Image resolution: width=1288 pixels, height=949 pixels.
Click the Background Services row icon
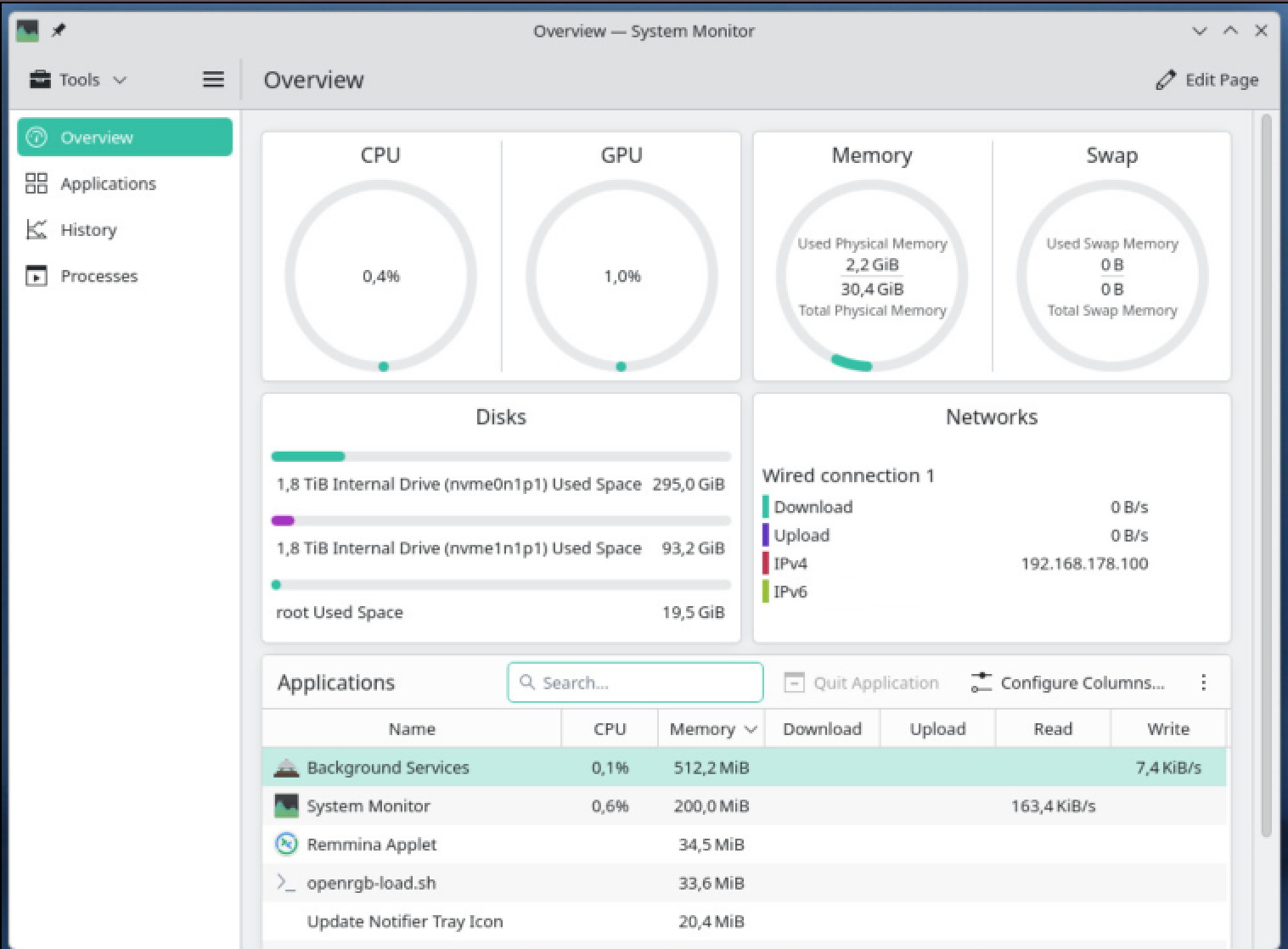pos(286,767)
